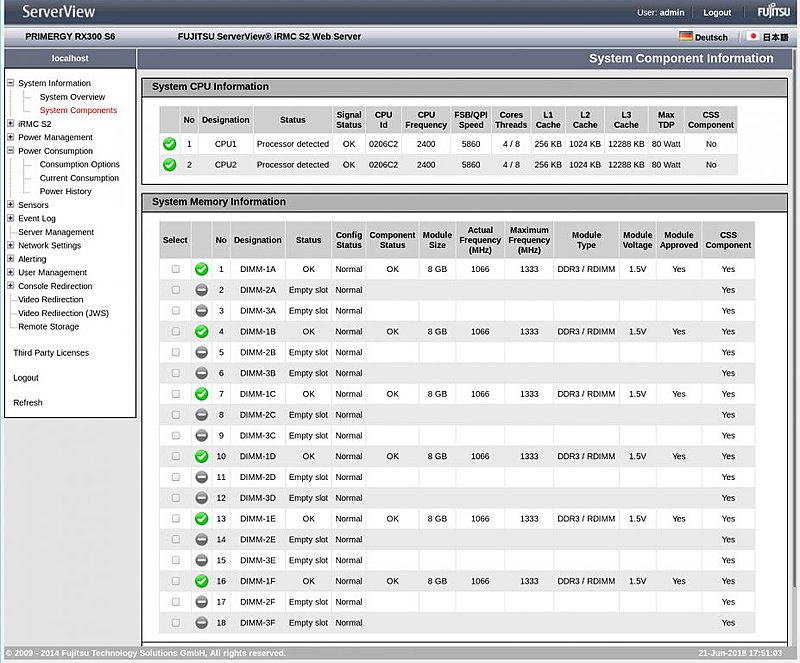
Task: Click Refresh in the left sidebar
Action: coord(28,403)
